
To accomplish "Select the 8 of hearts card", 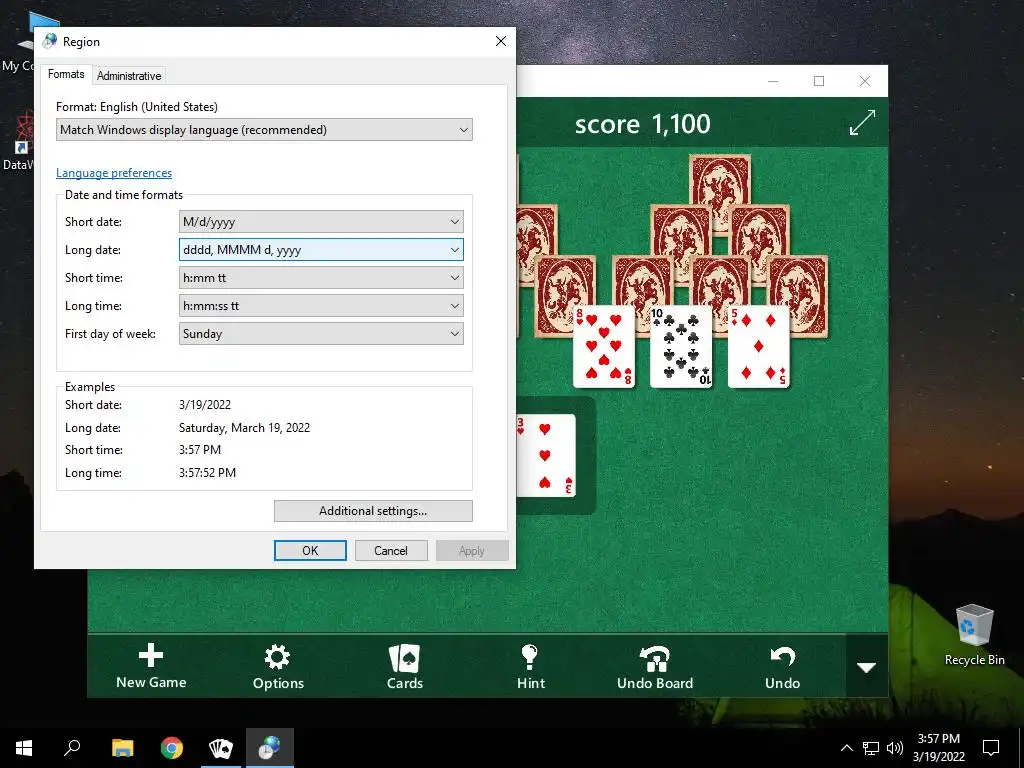I will coord(603,347).
